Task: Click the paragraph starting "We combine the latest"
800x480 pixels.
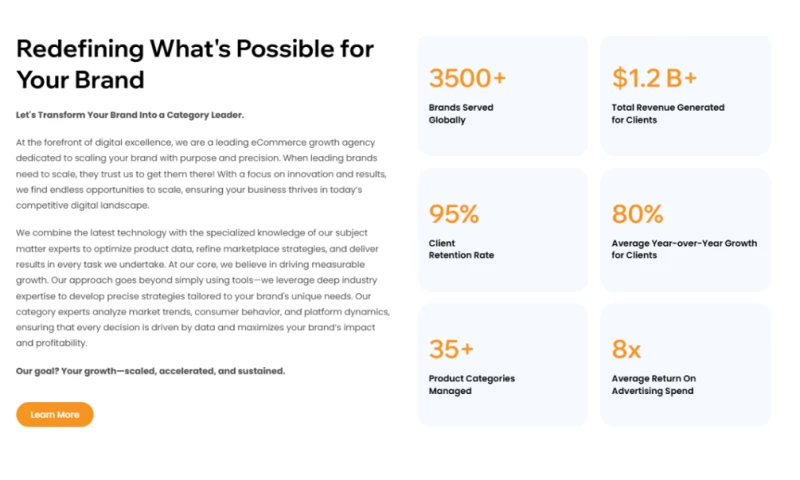Action: [202, 288]
